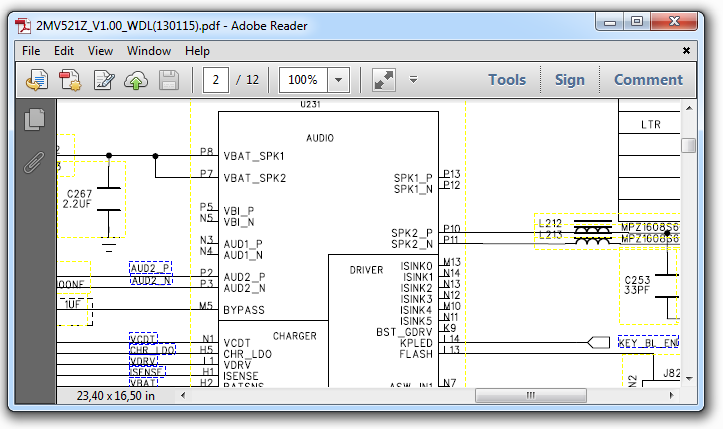
Task: Click the C253 33PF capacitor label
Action: coord(637,285)
